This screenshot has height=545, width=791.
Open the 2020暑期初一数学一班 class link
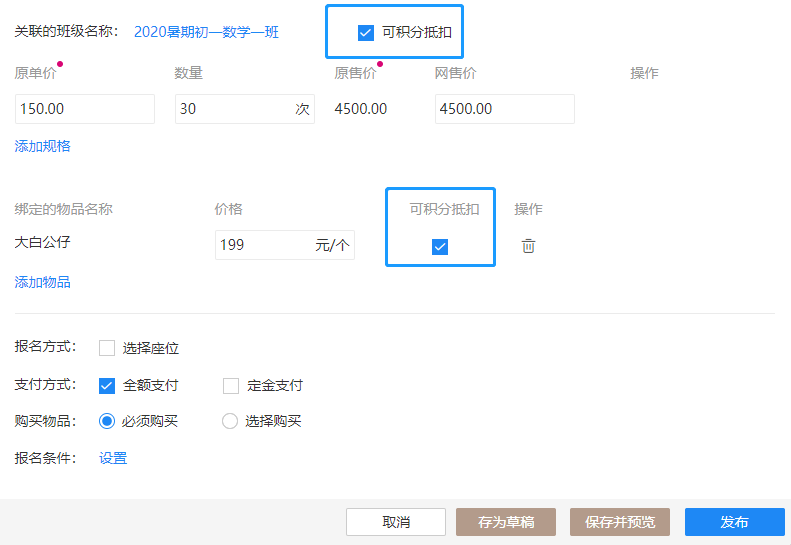coord(206,32)
